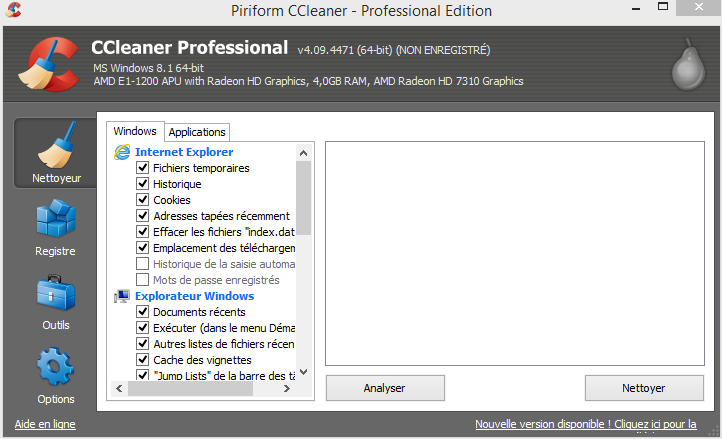Switch to the Windows tab
Screen dimensions: 722x439
coord(135,131)
